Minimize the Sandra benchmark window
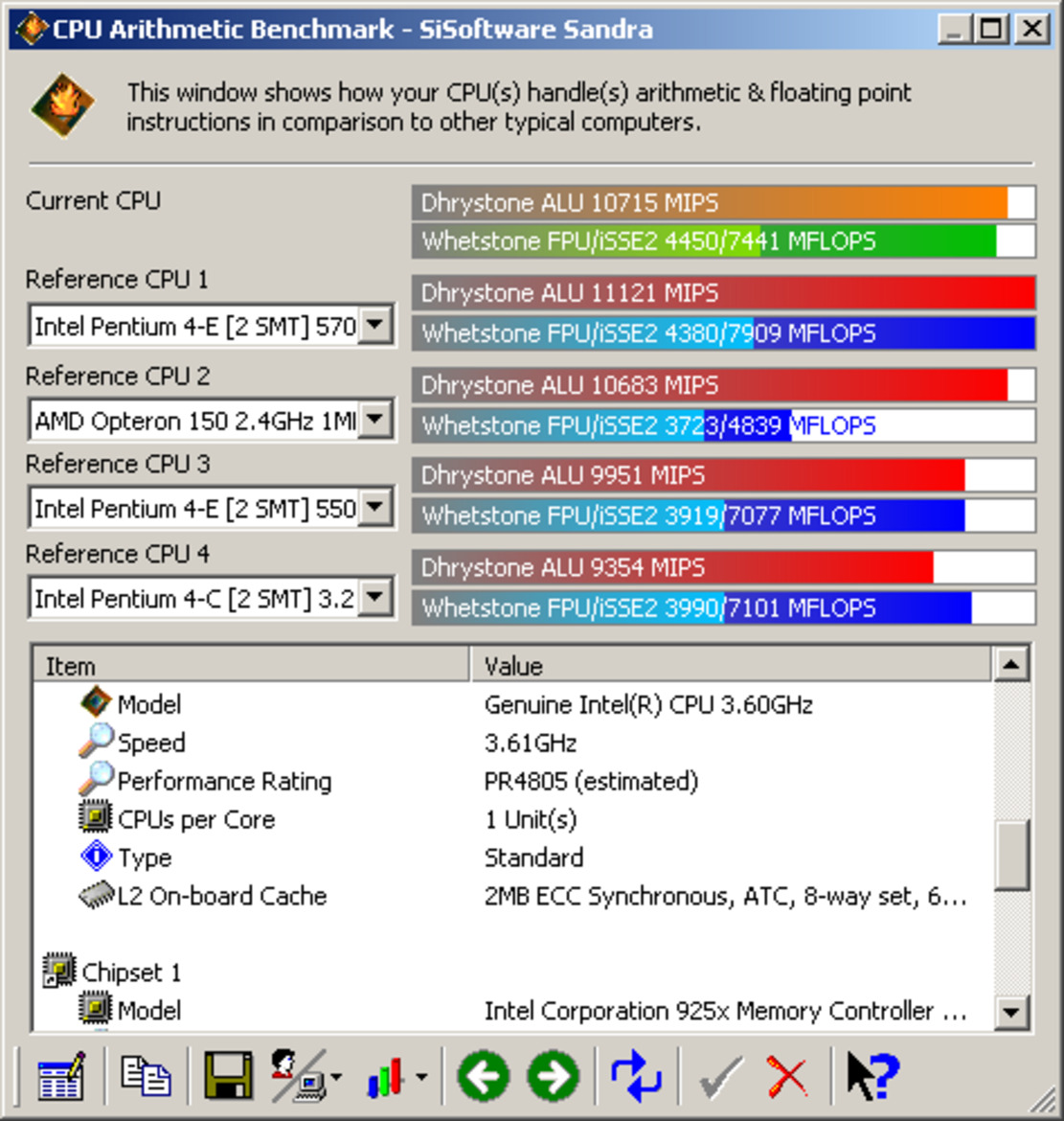The image size is (1064, 1121). coord(955,29)
